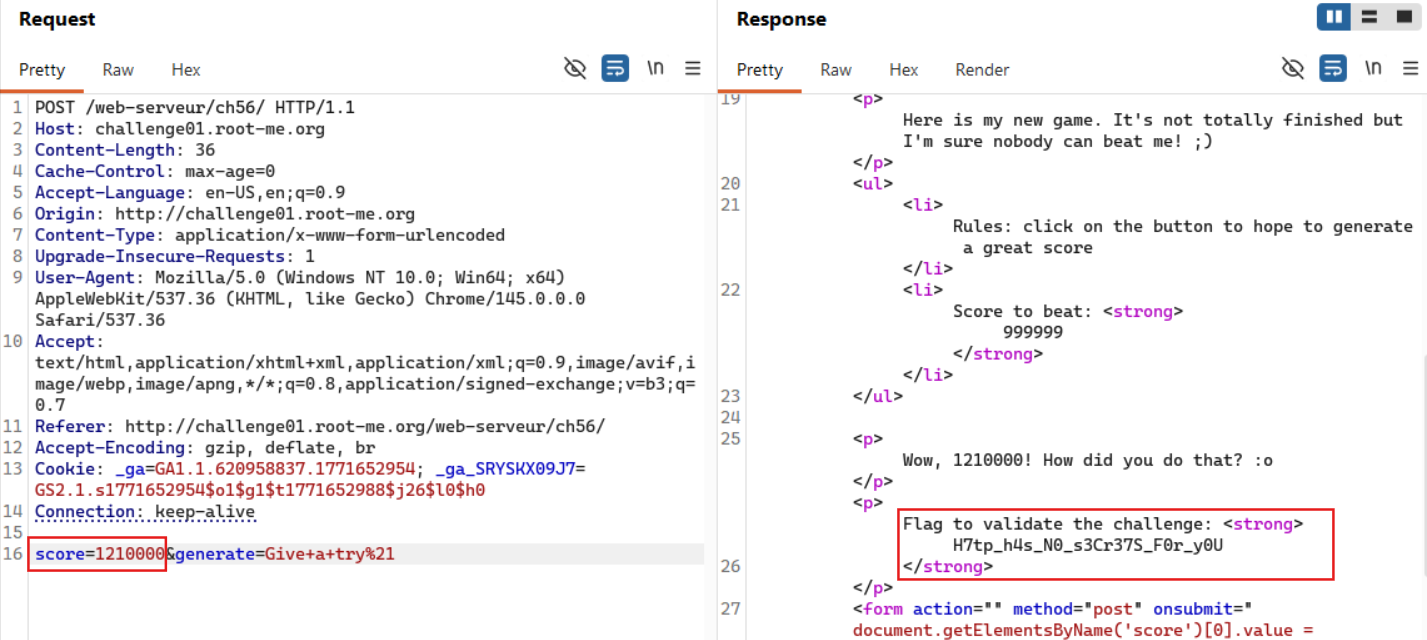Open Response panel hamburger options menu
Screen dimensions: 1427x640
[x=1410, y=68]
